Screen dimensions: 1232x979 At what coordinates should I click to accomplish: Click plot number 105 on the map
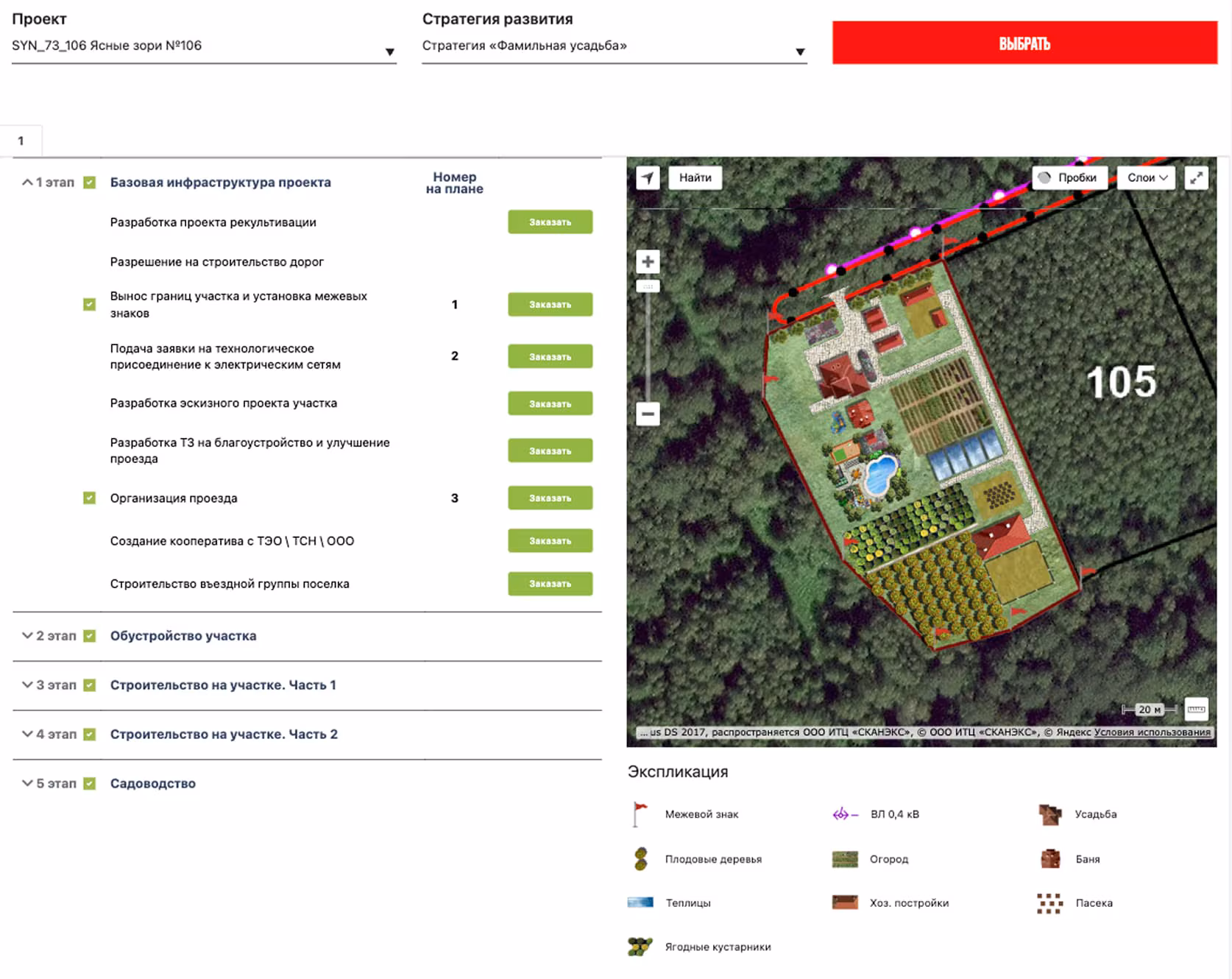tap(1122, 382)
